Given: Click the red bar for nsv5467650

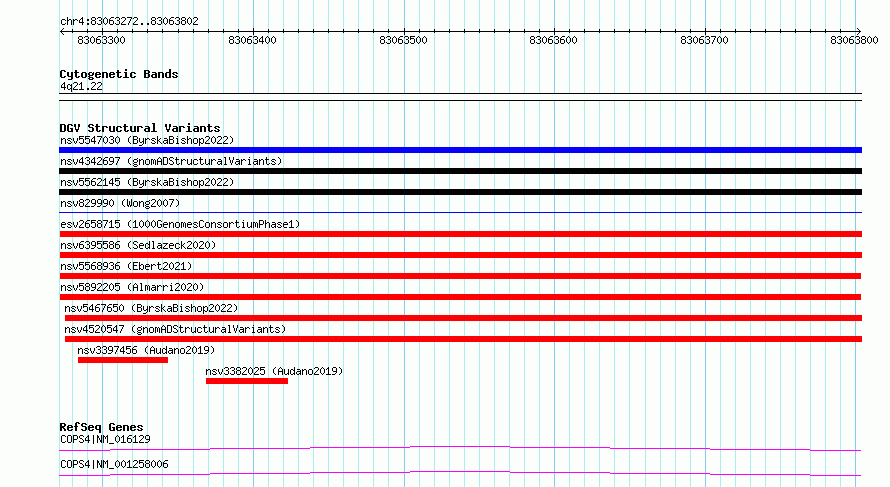Looking at the screenshot, I should click(463, 318).
